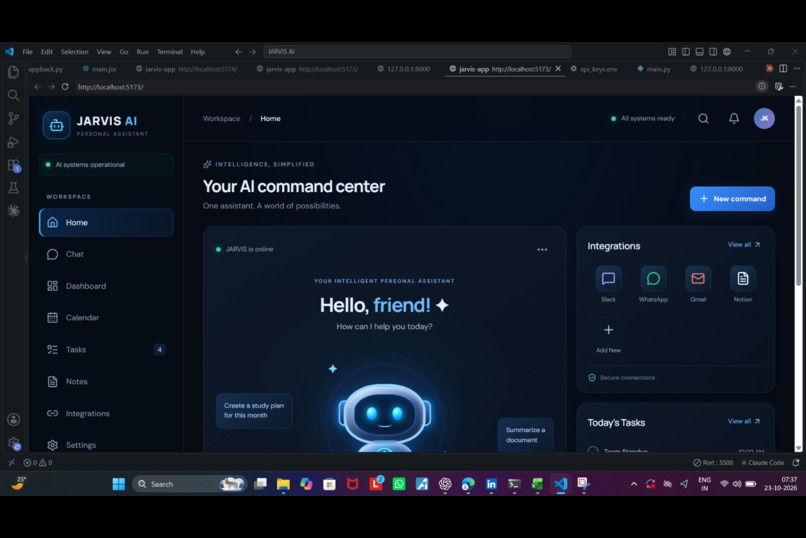This screenshot has height=538, width=806.
Task: Open the Selection menu
Action: pyautogui.click(x=75, y=52)
